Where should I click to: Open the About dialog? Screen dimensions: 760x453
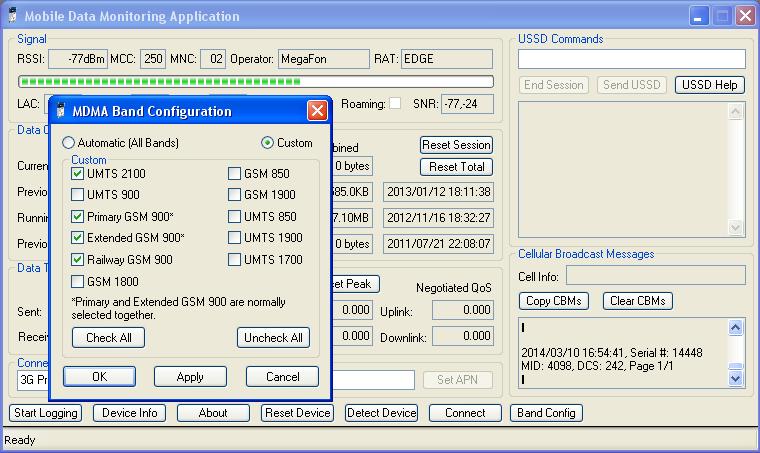click(213, 413)
